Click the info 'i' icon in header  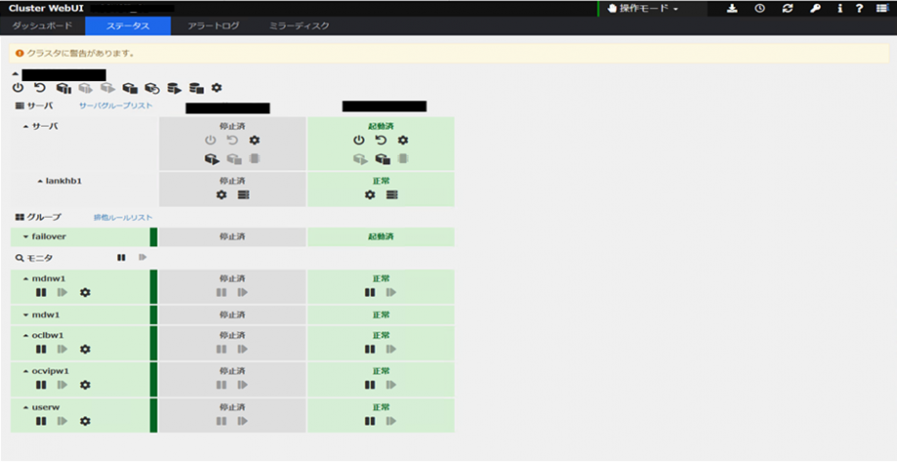839,9
